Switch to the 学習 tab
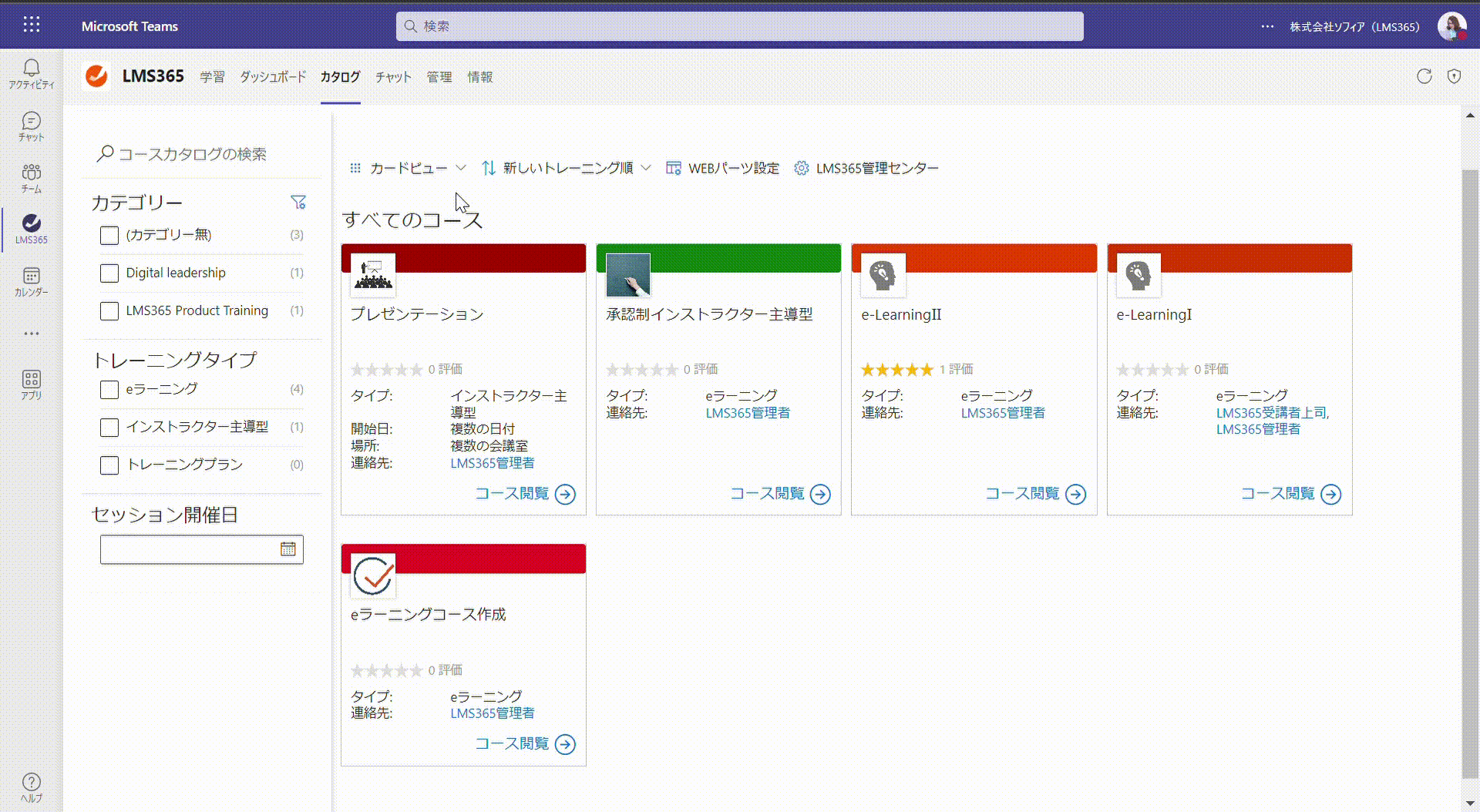This screenshot has width=1480, height=812. point(212,77)
